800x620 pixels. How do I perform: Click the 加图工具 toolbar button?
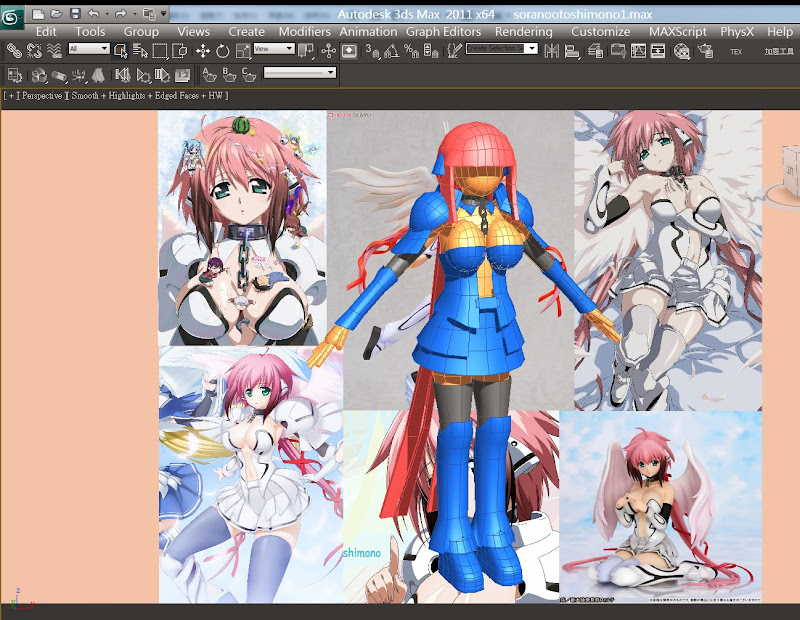click(x=779, y=52)
